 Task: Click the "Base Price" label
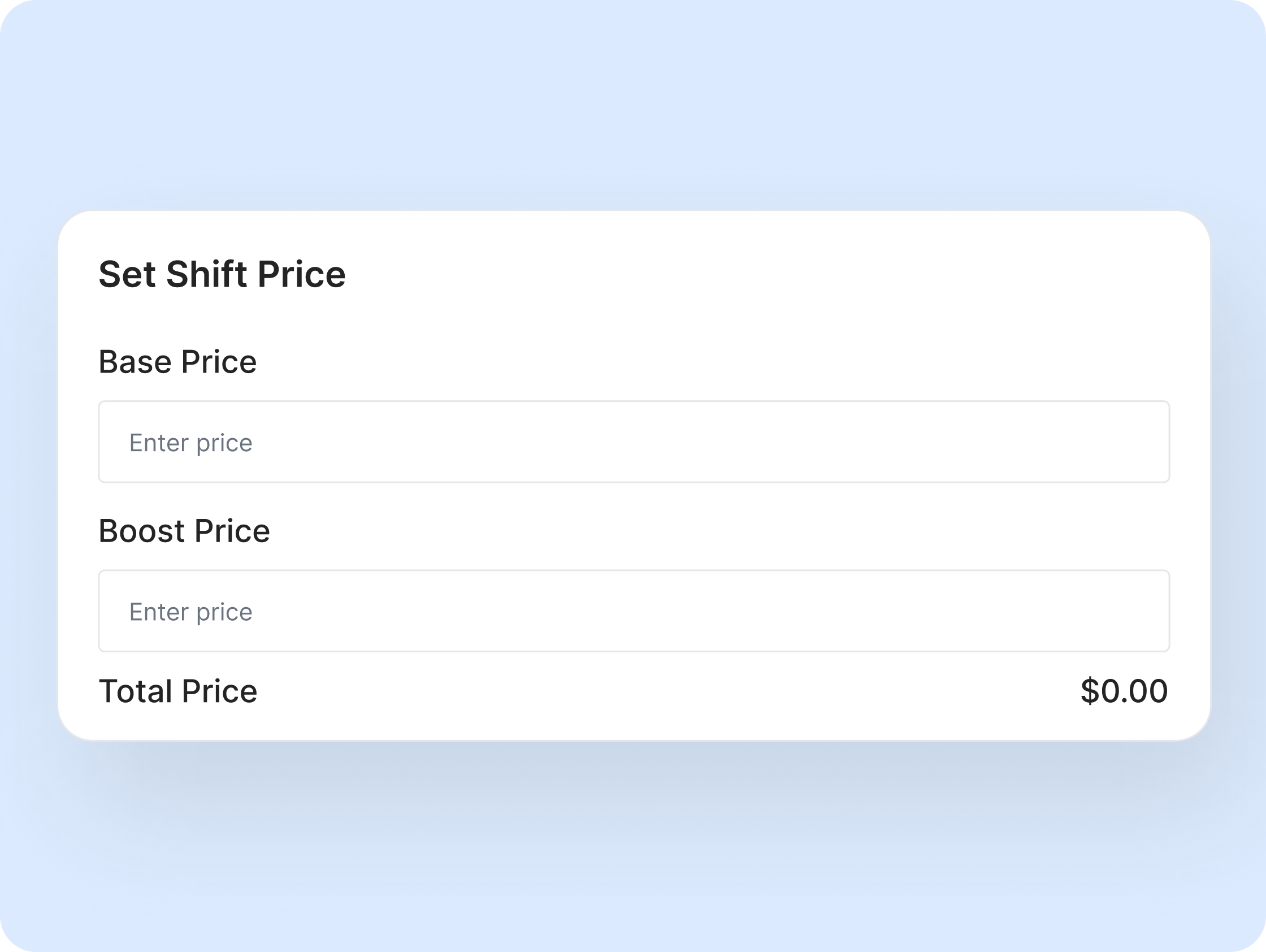(x=177, y=362)
